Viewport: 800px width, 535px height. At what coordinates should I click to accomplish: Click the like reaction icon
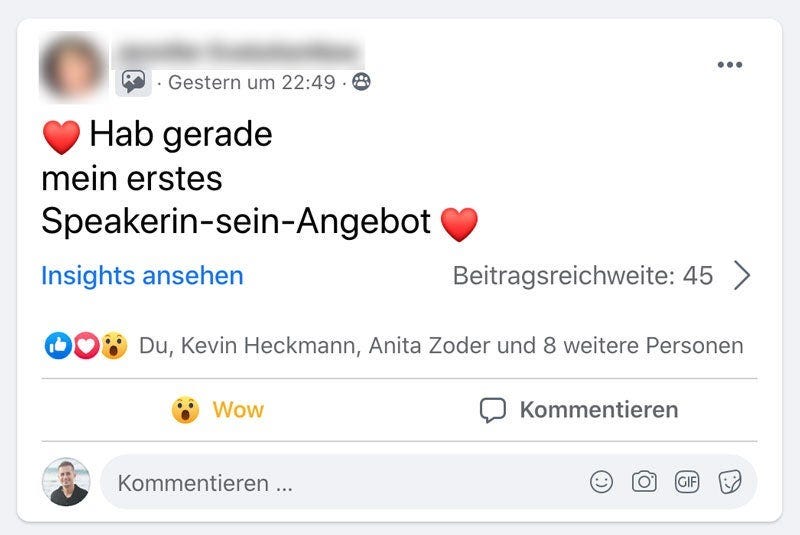pos(55,346)
